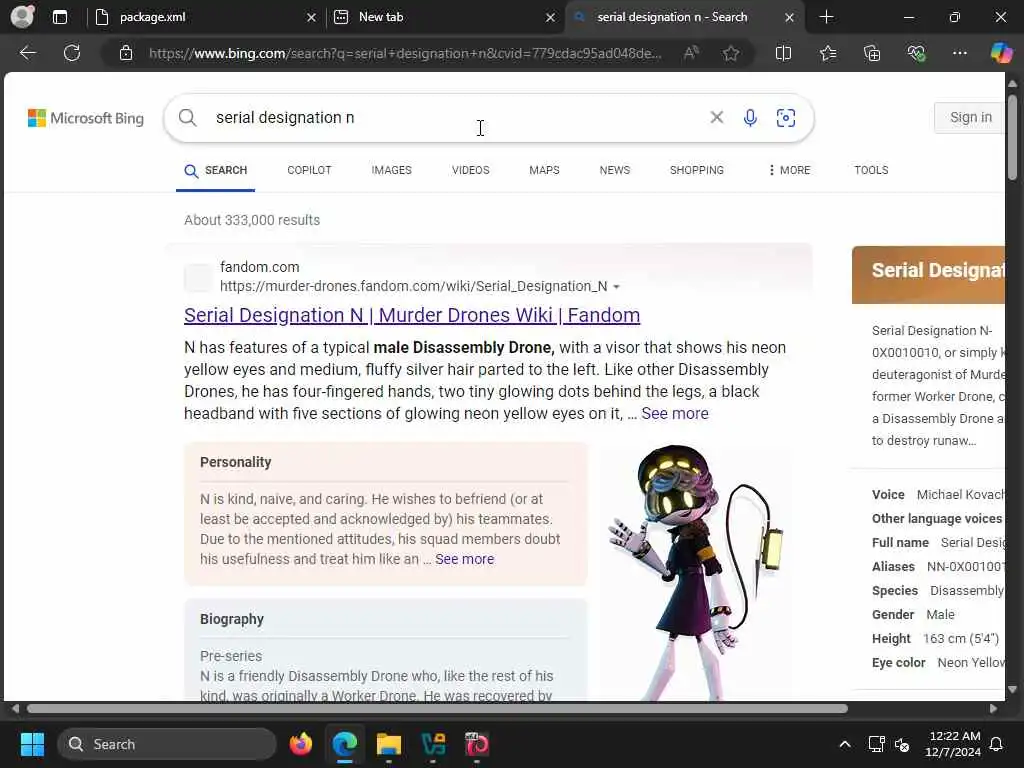This screenshot has height=768, width=1024.
Task: Go to Microsoft Bing home logo
Action: 86,118
